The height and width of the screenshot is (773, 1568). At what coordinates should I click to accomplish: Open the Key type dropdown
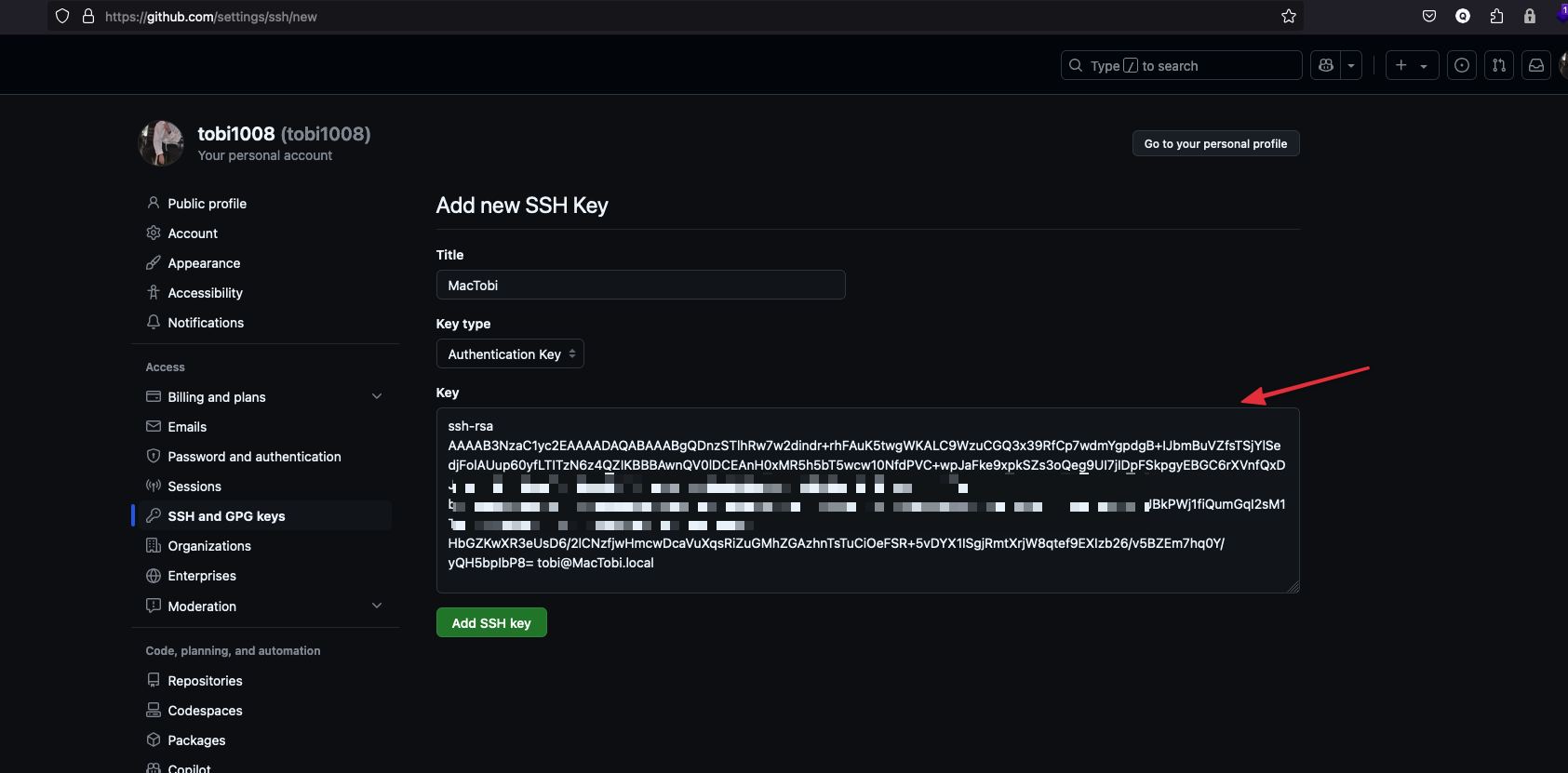[510, 353]
